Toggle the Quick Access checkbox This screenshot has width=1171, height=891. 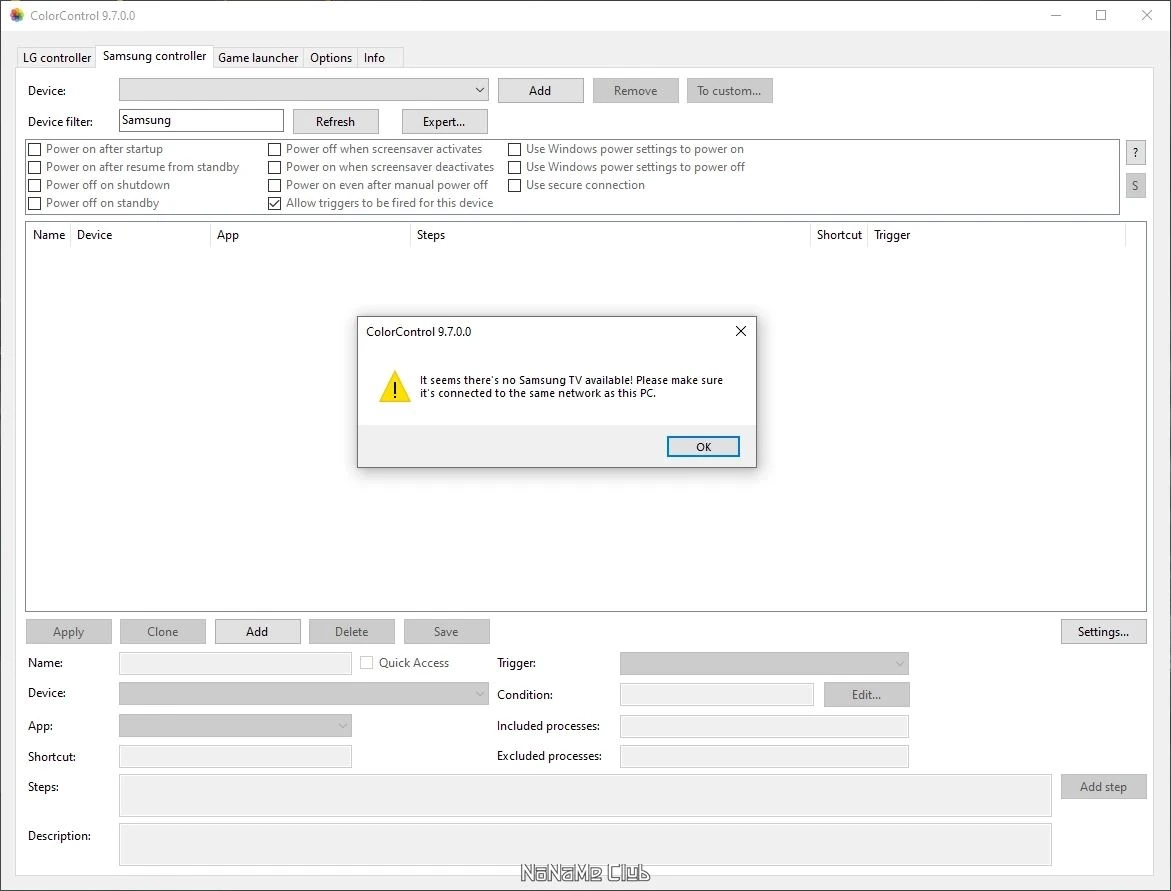[367, 662]
